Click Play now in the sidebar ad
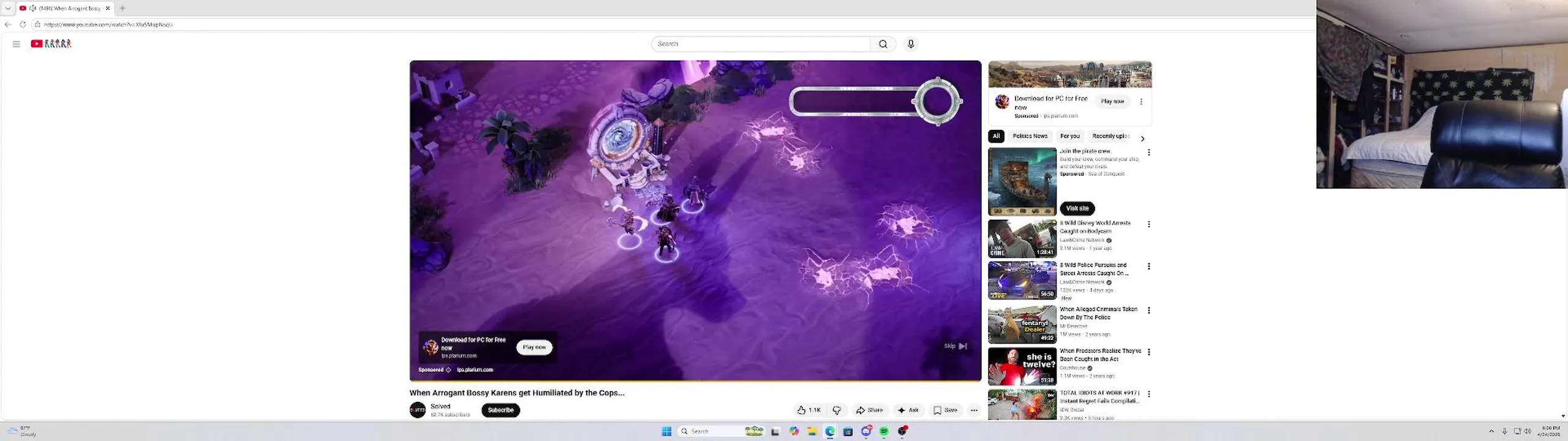Viewport: 1568px width, 441px height. click(x=1112, y=102)
